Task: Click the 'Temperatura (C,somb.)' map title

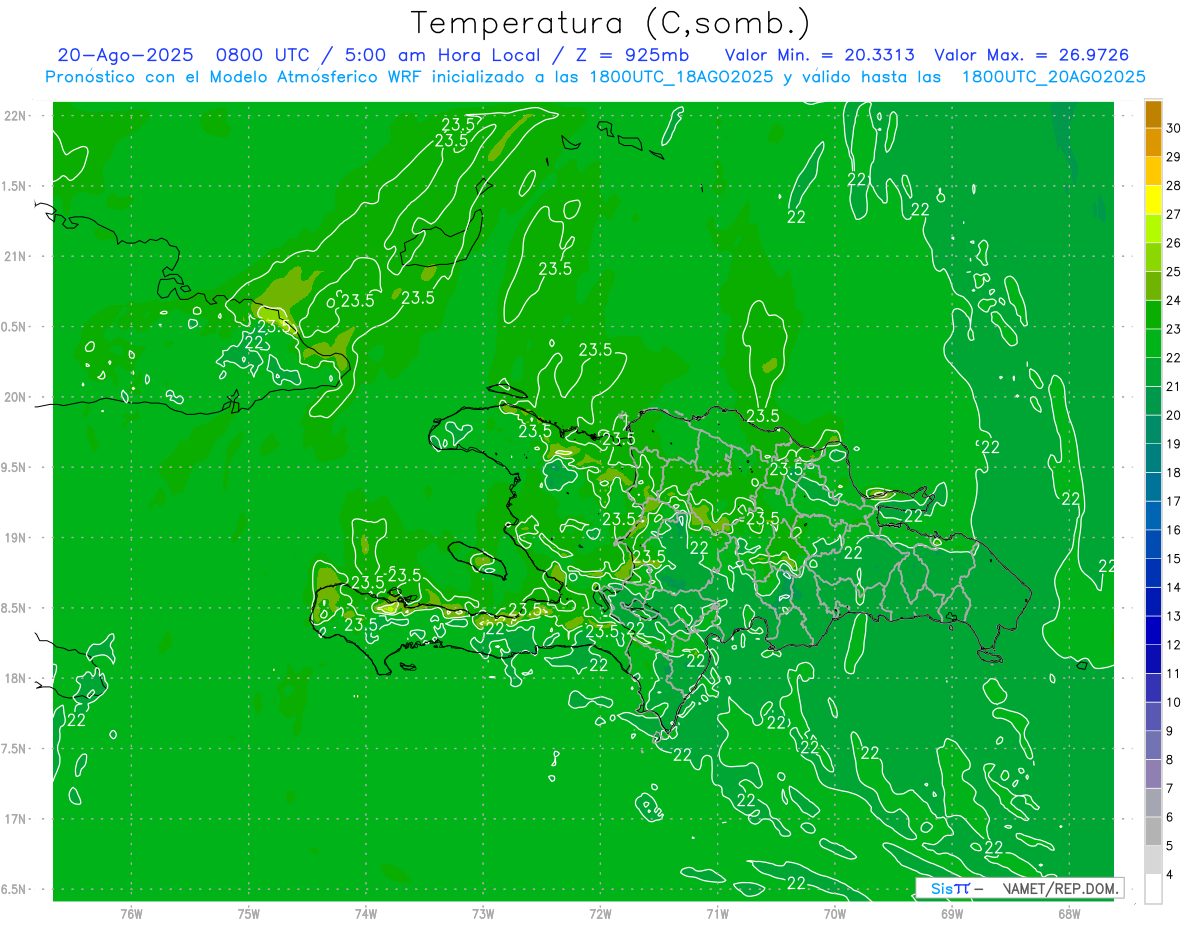Action: tap(611, 24)
